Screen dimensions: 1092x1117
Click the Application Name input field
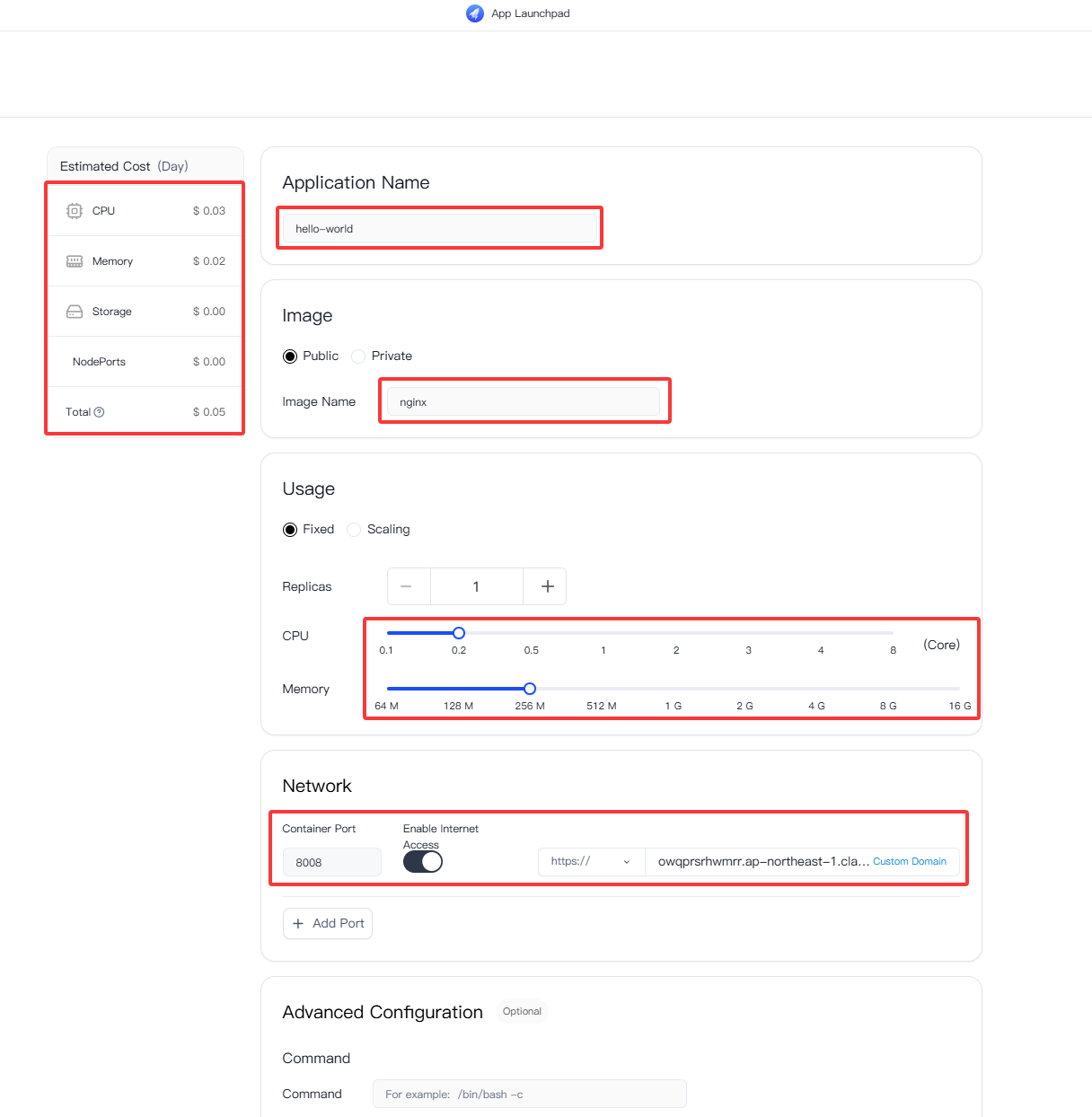(440, 228)
